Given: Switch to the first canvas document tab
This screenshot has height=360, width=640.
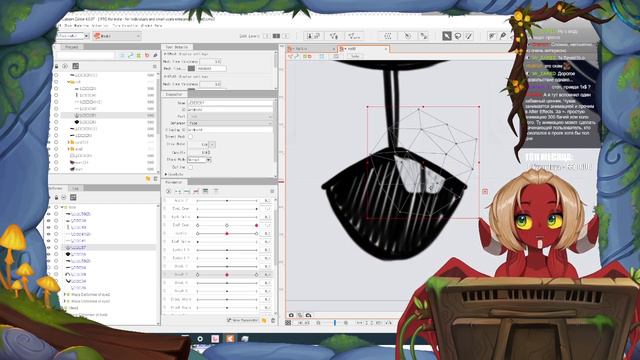Looking at the screenshot, I should point(310,49).
